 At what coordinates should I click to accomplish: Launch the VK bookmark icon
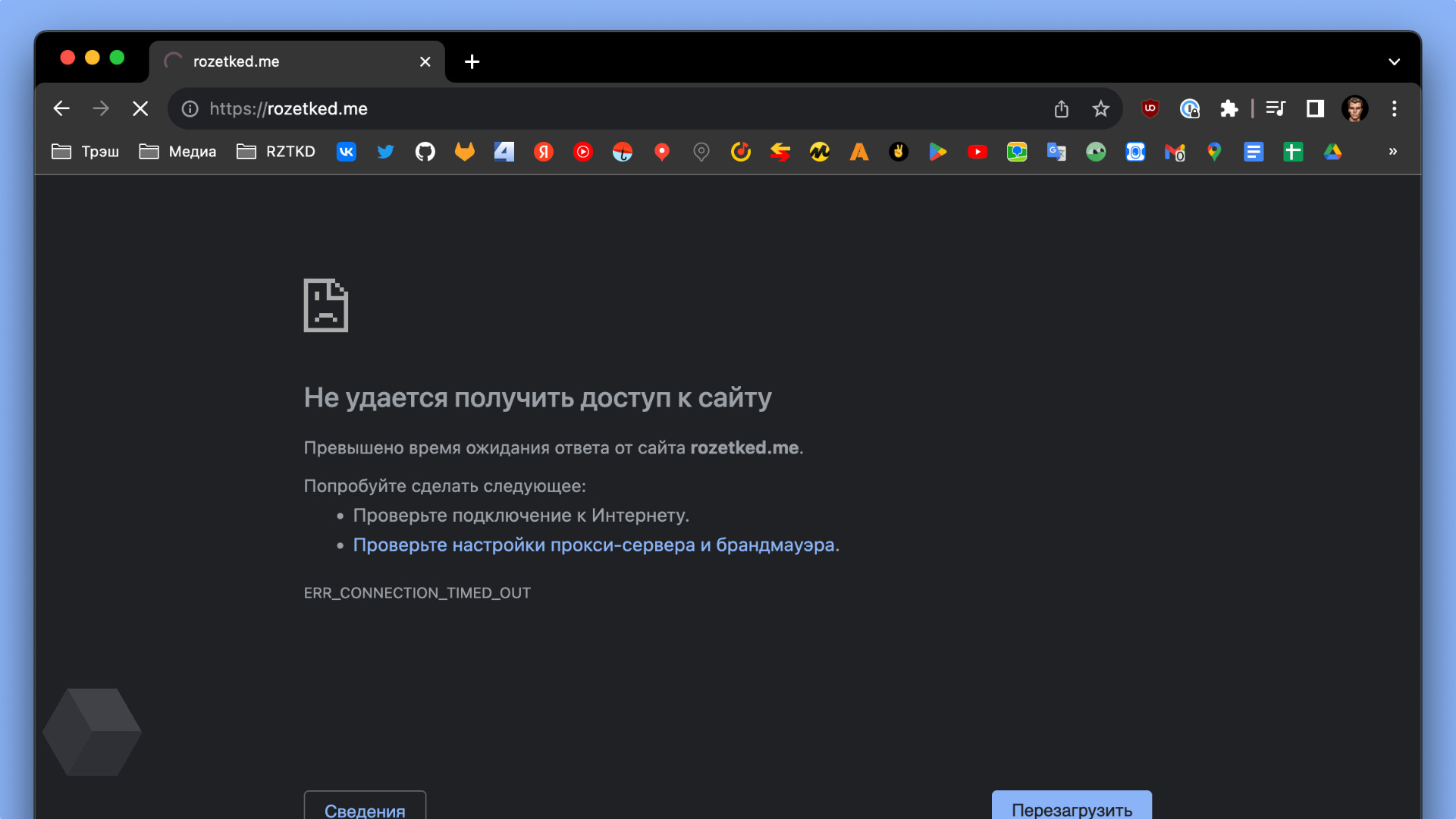click(x=346, y=152)
